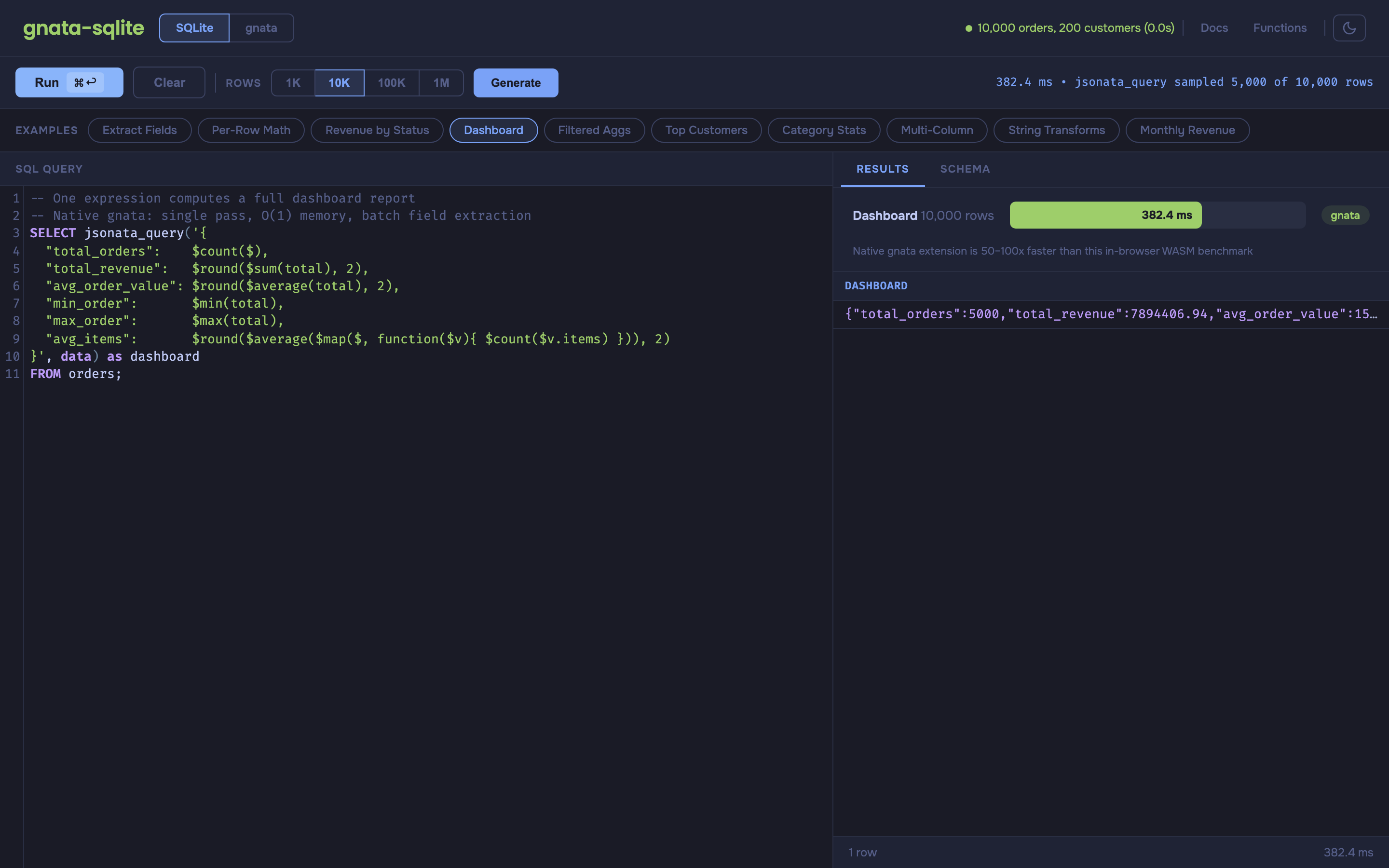Switch to gnata mode

click(x=261, y=27)
